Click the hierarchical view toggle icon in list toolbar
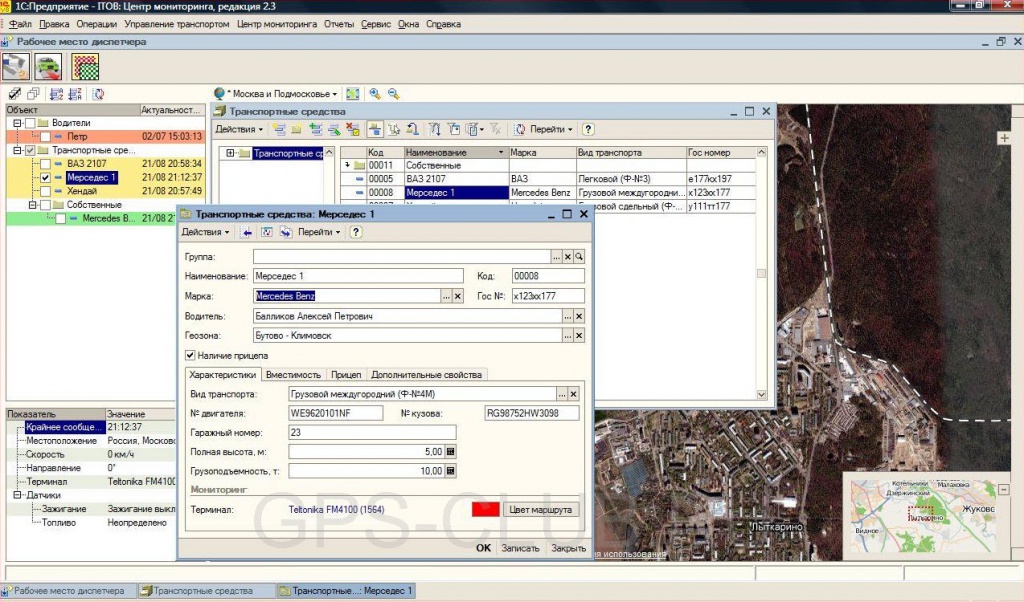 click(375, 129)
